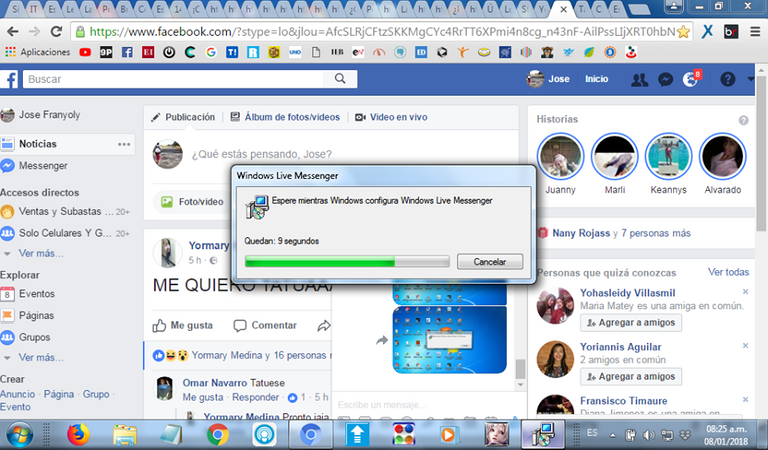Dismiss Yoriannis Aguilar suggestion
This screenshot has height=450, width=768.
(x=745, y=346)
